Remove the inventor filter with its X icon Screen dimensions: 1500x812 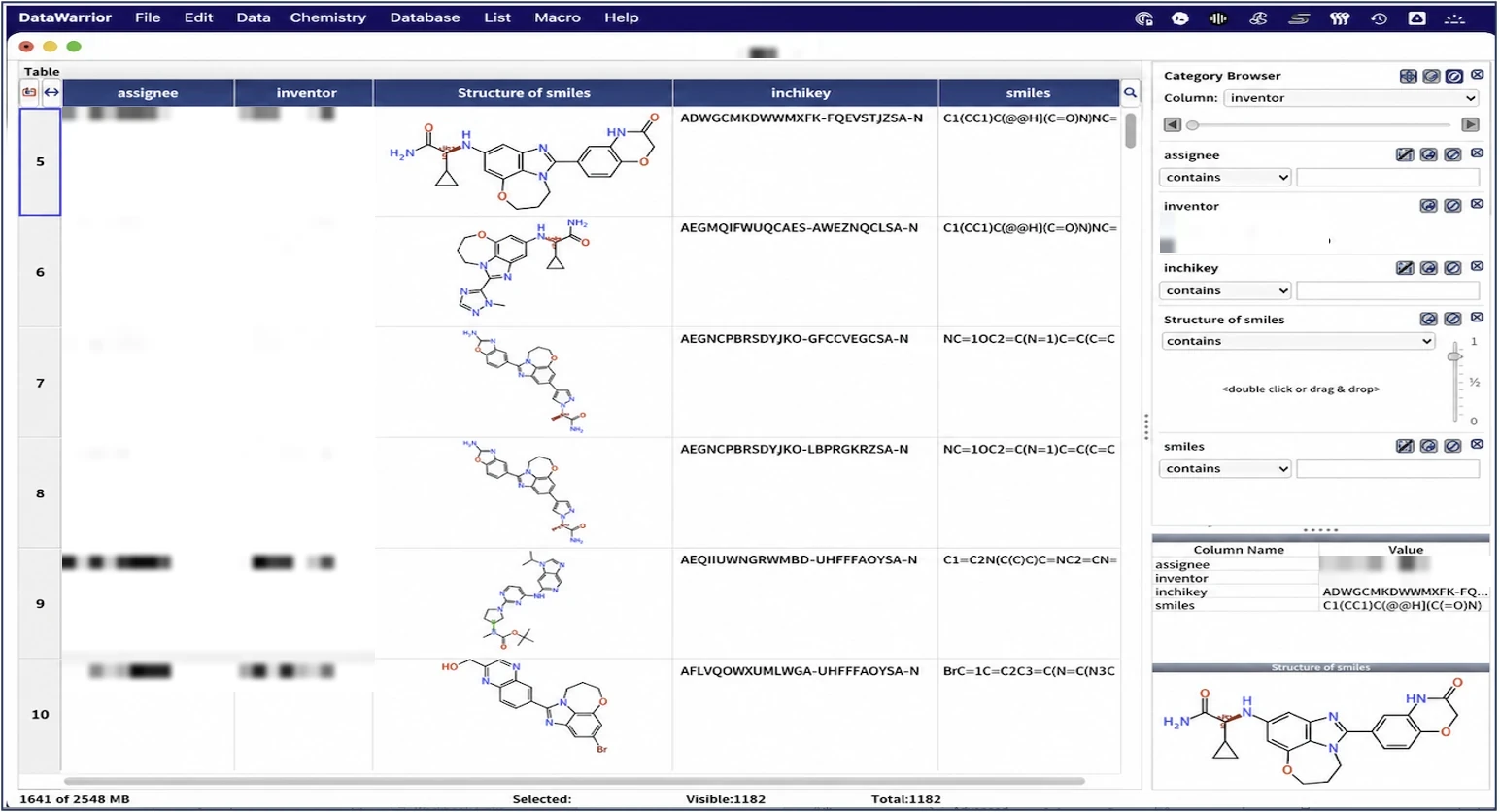(1477, 205)
